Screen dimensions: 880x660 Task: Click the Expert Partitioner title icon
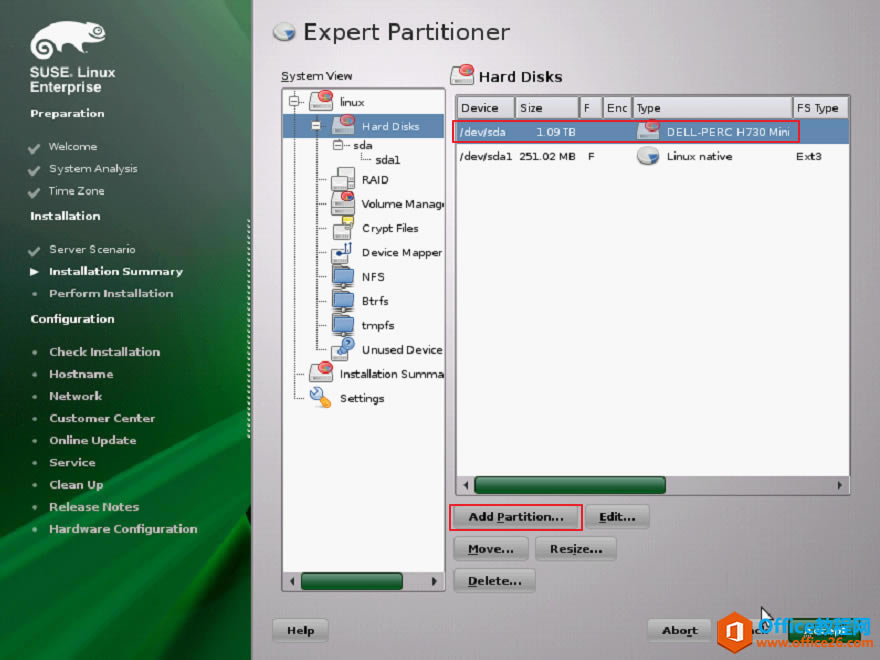[285, 32]
